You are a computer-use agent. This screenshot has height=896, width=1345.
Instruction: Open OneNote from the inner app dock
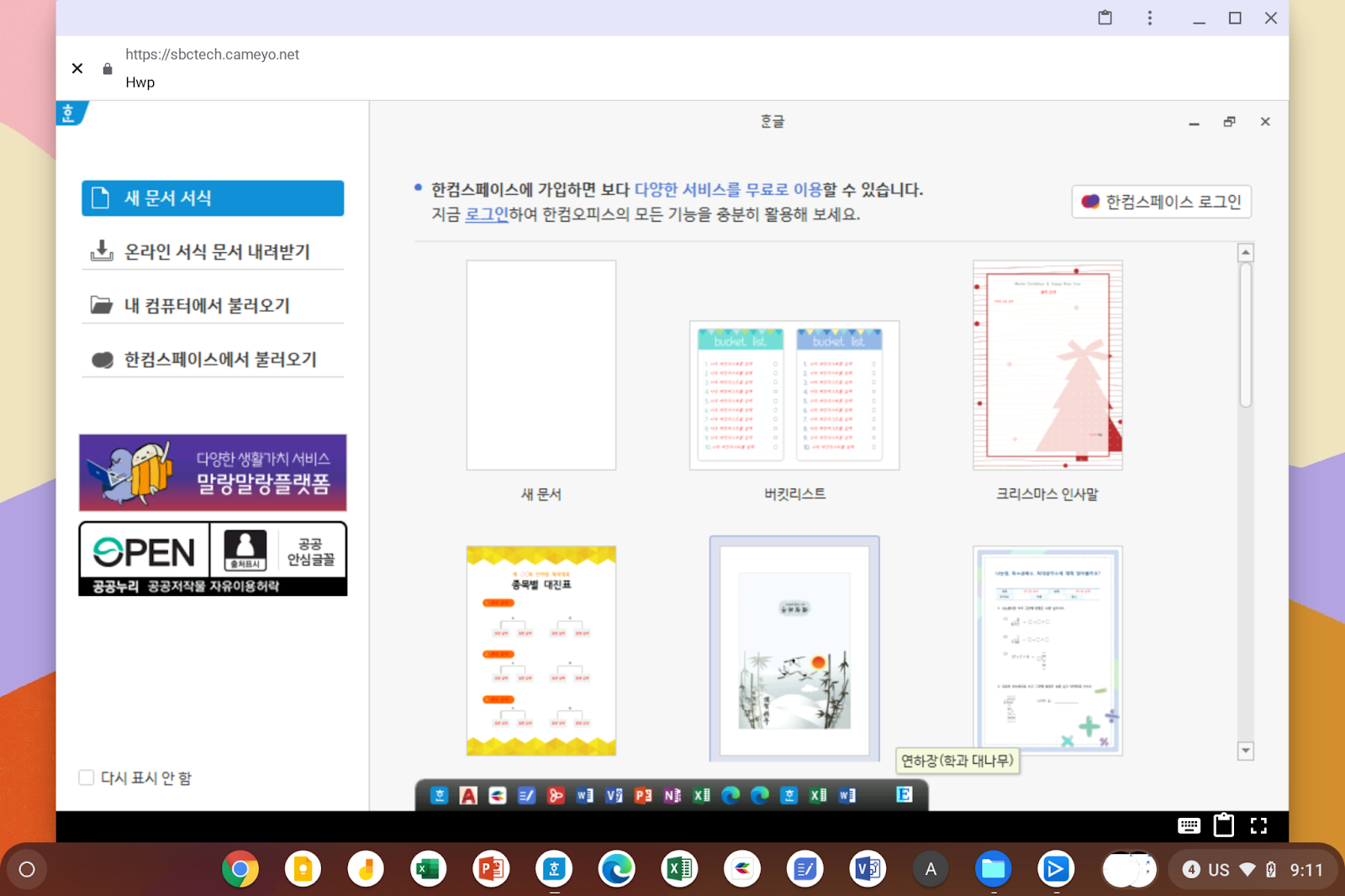click(x=672, y=795)
